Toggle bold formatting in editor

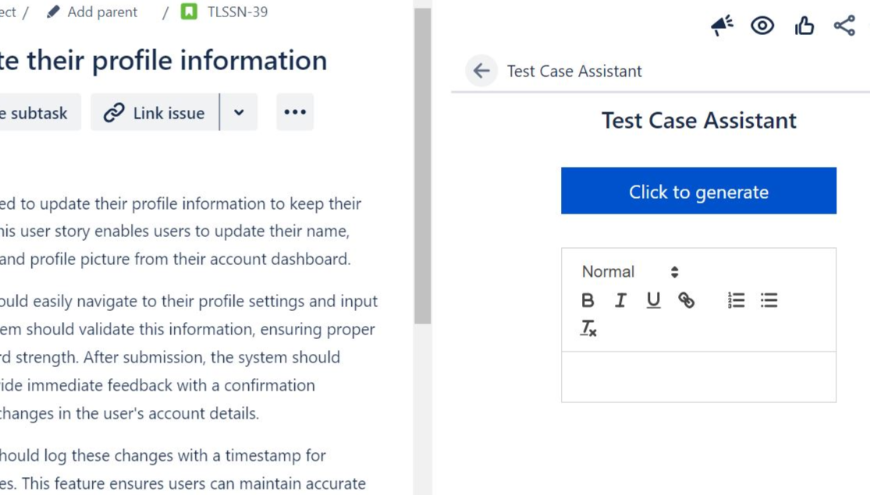coord(588,300)
